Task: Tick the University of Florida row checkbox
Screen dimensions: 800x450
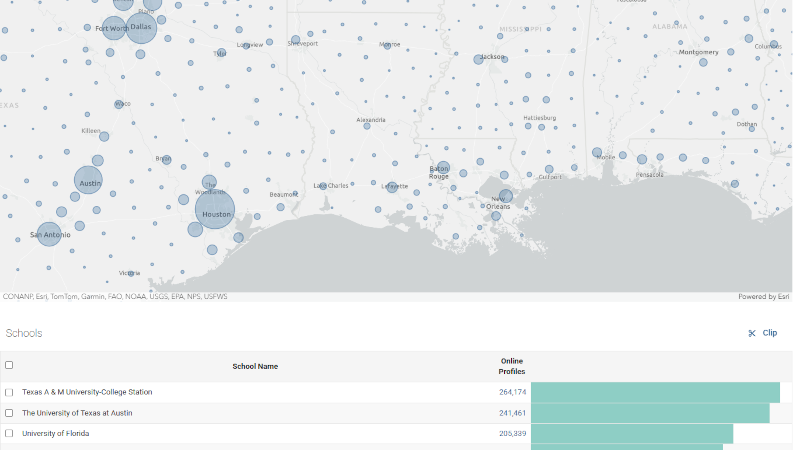Action: (9, 433)
